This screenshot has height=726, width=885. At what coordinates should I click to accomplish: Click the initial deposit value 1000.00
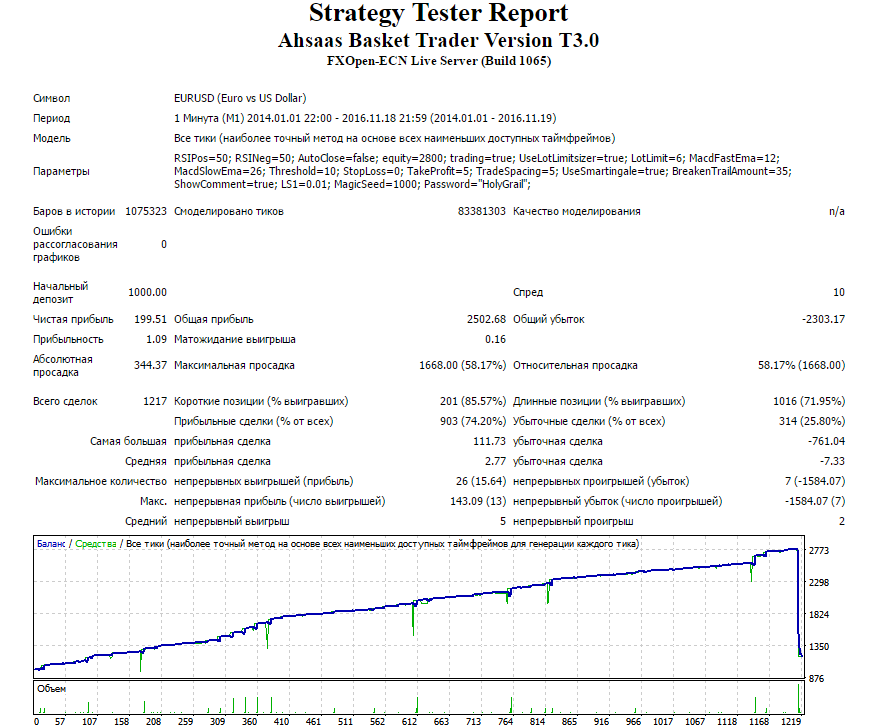(x=147, y=292)
